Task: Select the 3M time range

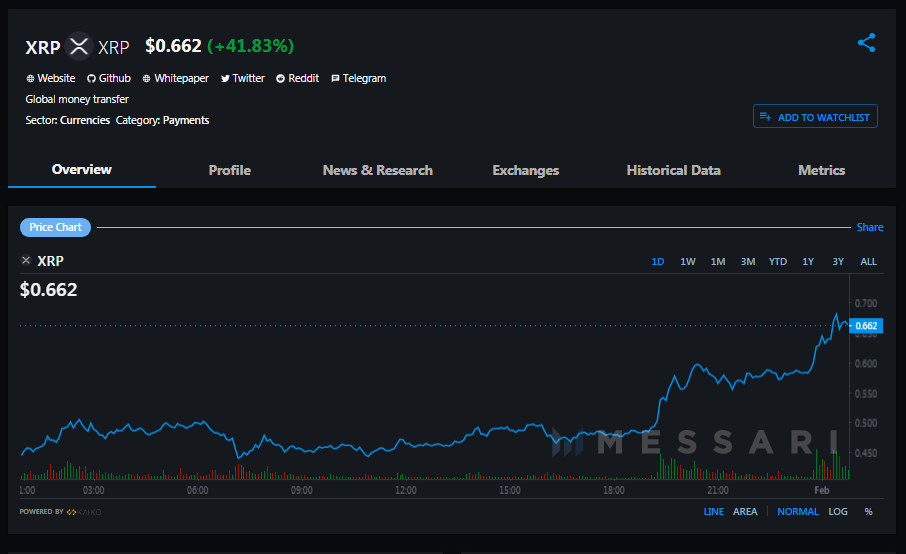Action: click(x=748, y=262)
